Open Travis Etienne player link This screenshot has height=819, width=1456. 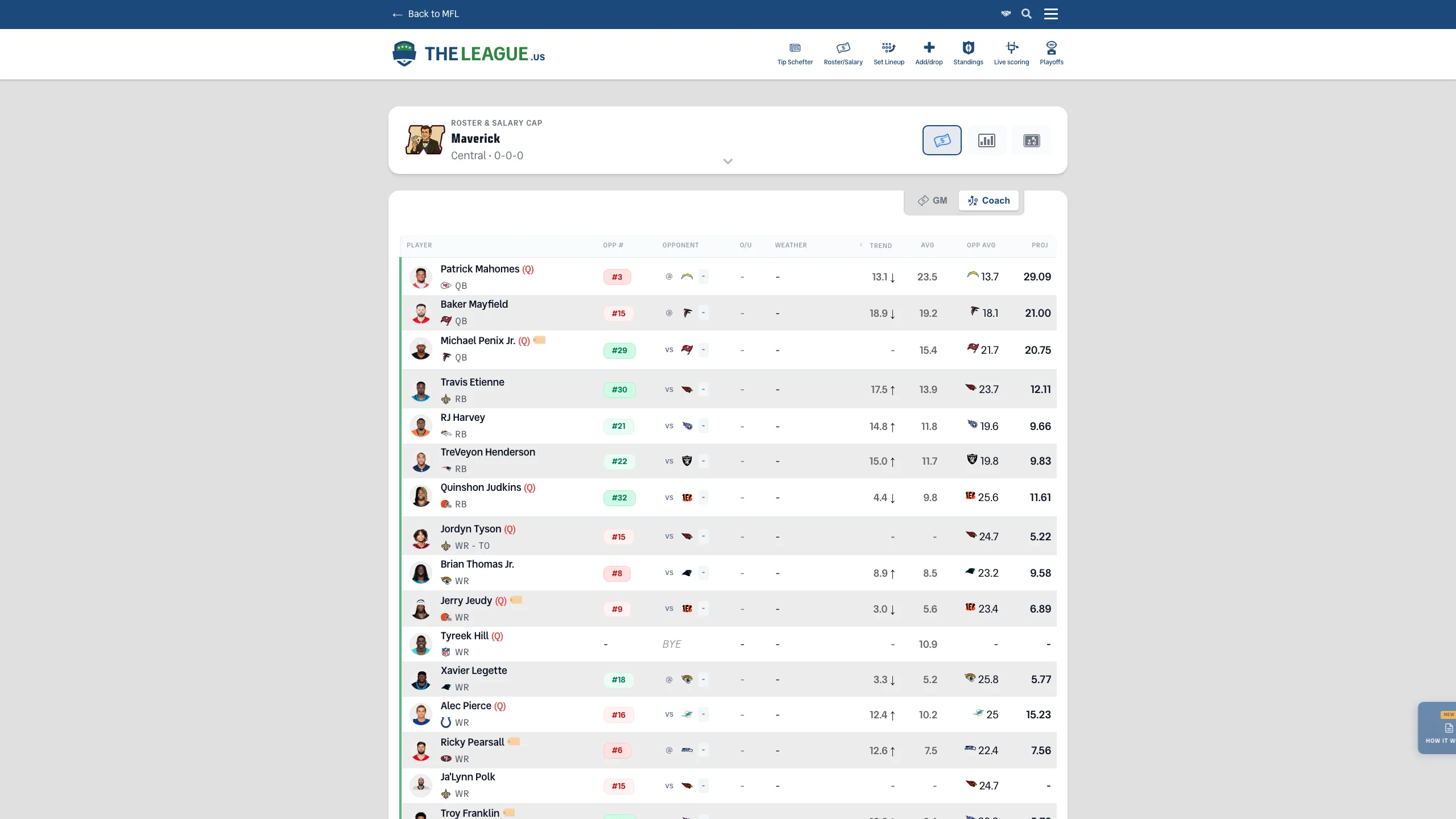click(472, 382)
